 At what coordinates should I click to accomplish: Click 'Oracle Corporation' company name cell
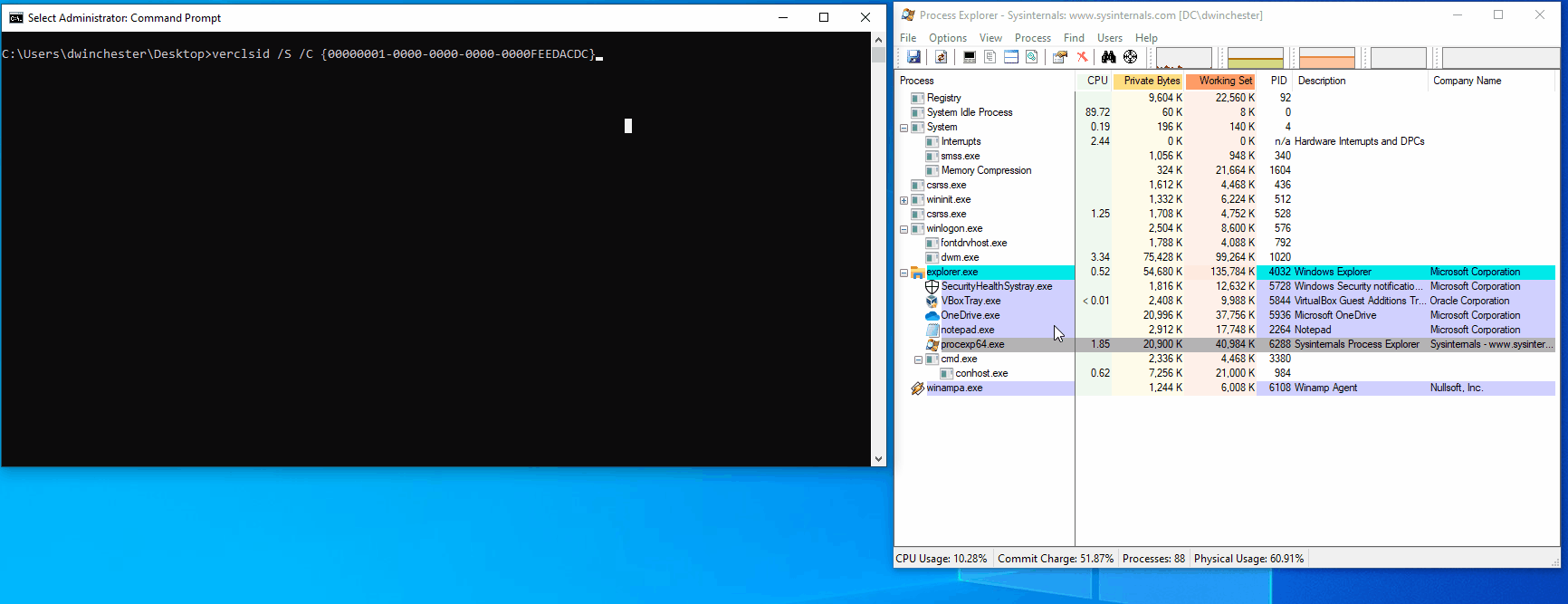(x=1470, y=301)
